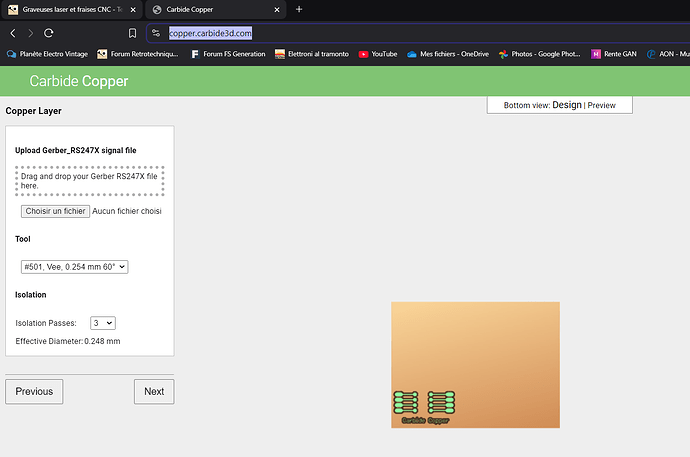This screenshot has height=457, width=690.
Task: Switch to Graveuses laser et fraises CNC tab
Action: [72, 9]
